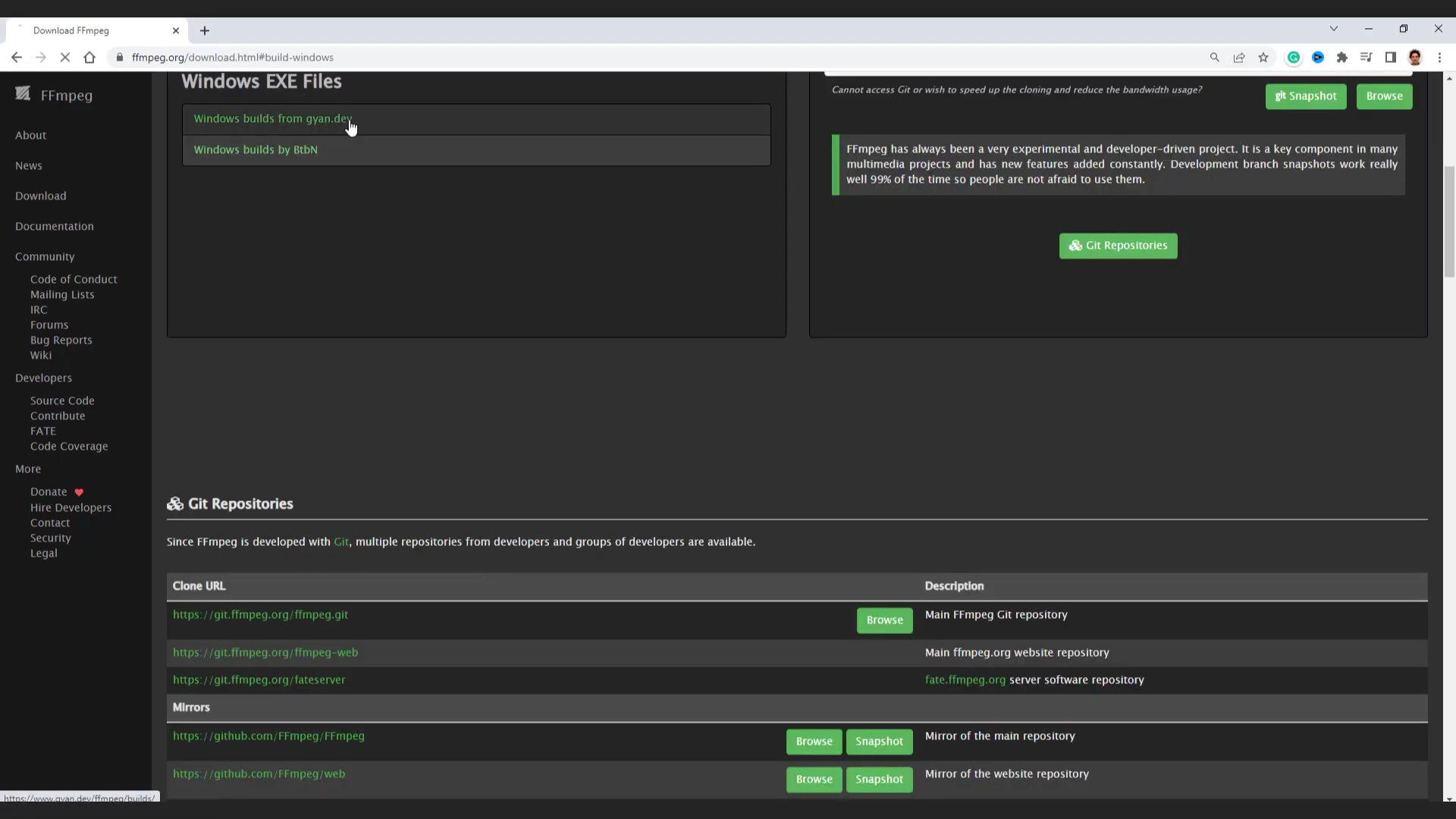Select the Download FFmpeg tab
1456x819 pixels.
(91, 30)
